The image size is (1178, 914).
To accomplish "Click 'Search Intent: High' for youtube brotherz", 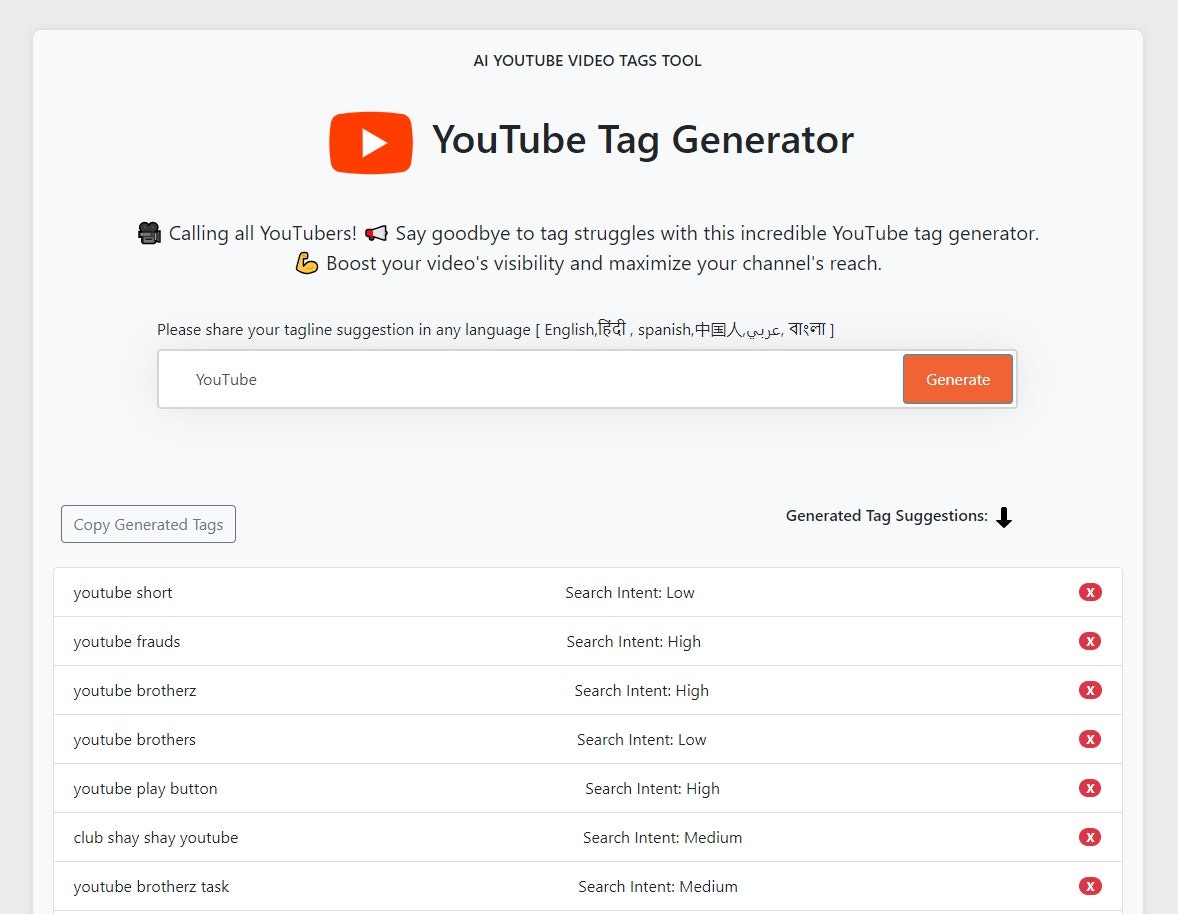I will pyautogui.click(x=642, y=690).
